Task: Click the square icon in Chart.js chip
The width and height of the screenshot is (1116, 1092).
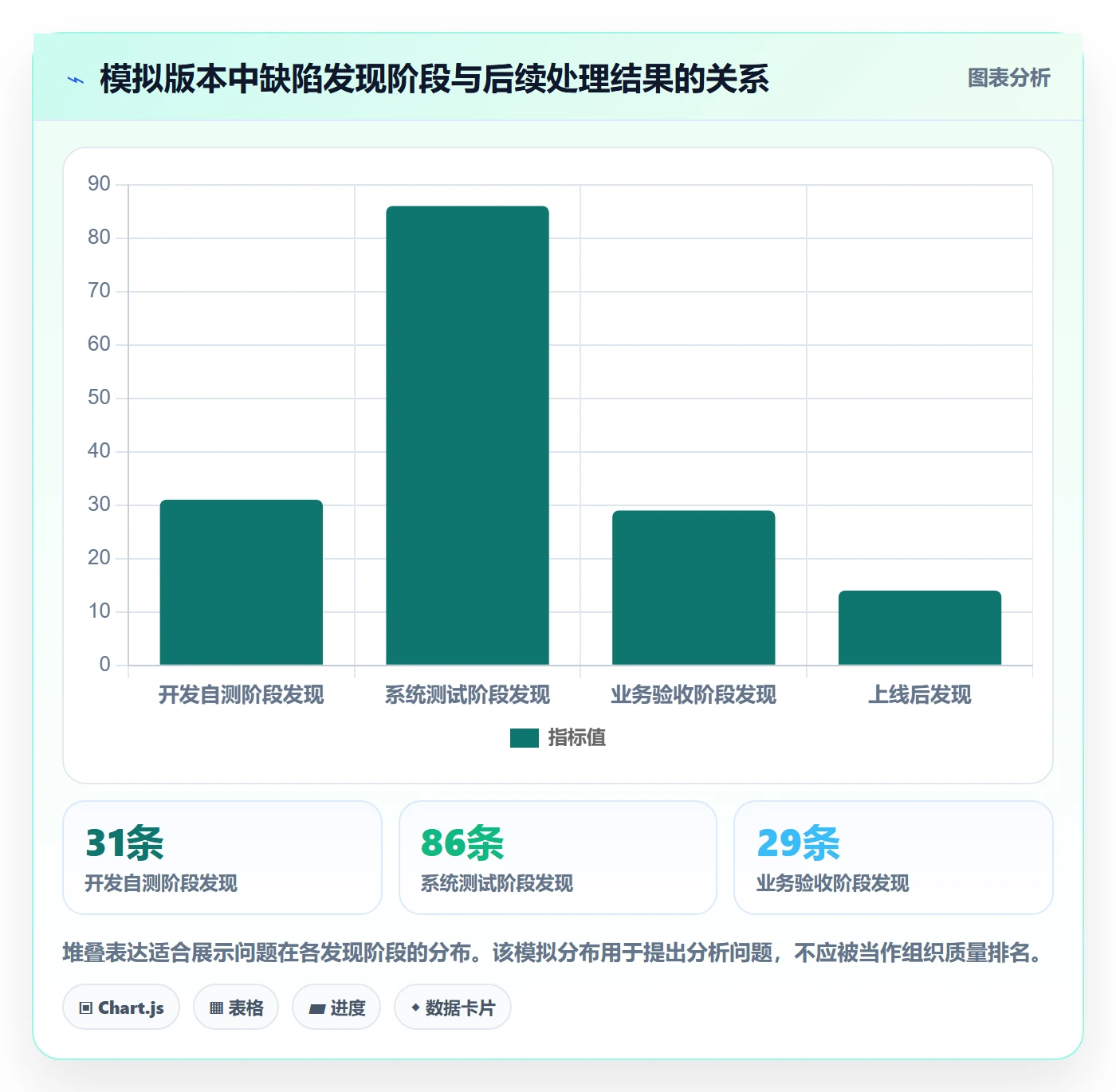Action: [86, 1008]
